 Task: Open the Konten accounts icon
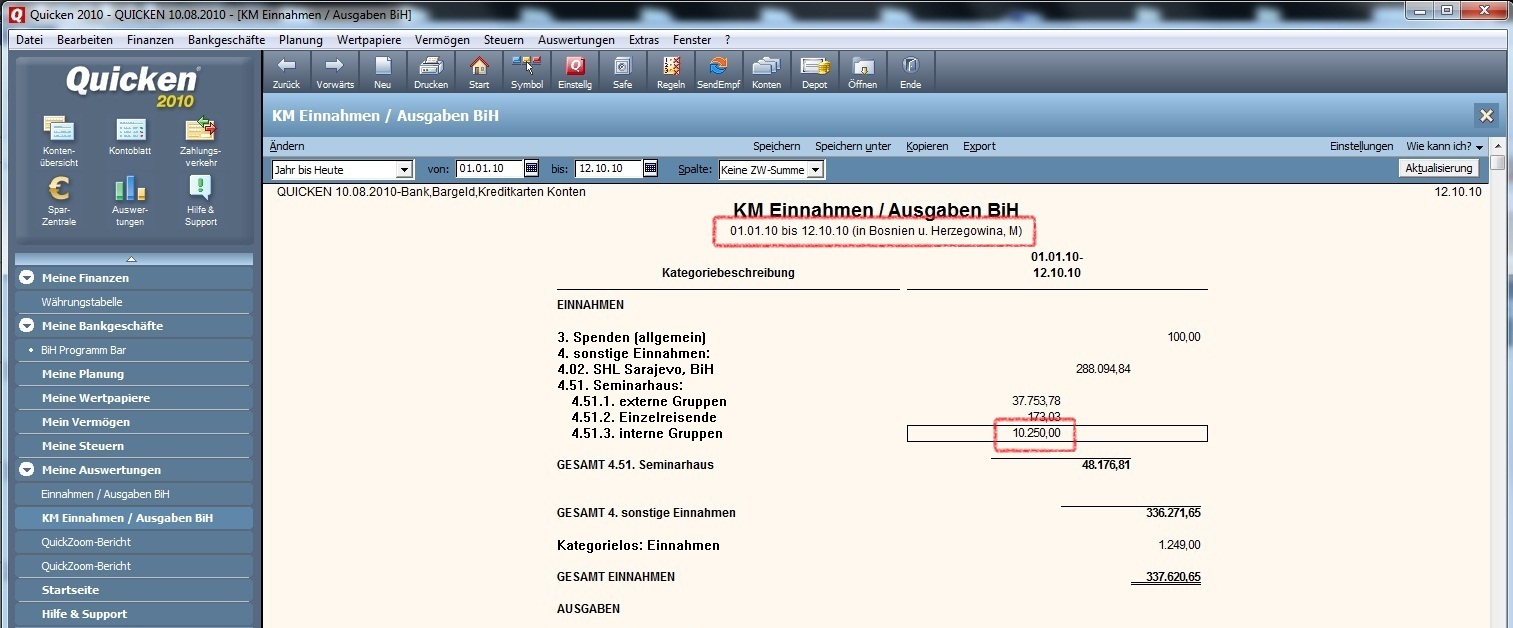coord(766,72)
